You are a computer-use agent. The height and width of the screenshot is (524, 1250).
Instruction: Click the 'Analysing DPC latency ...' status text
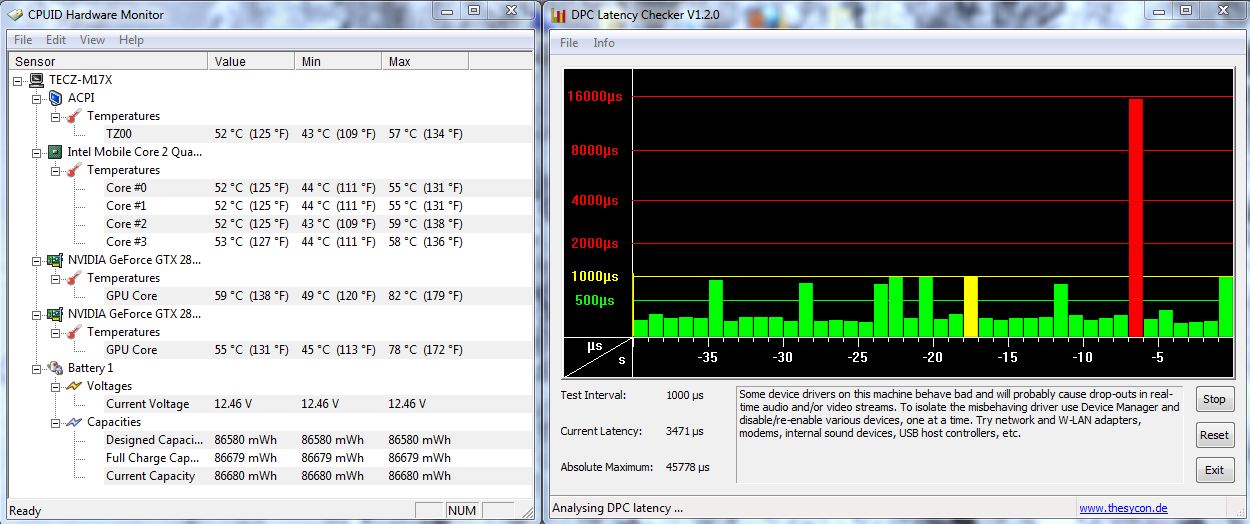(x=617, y=508)
